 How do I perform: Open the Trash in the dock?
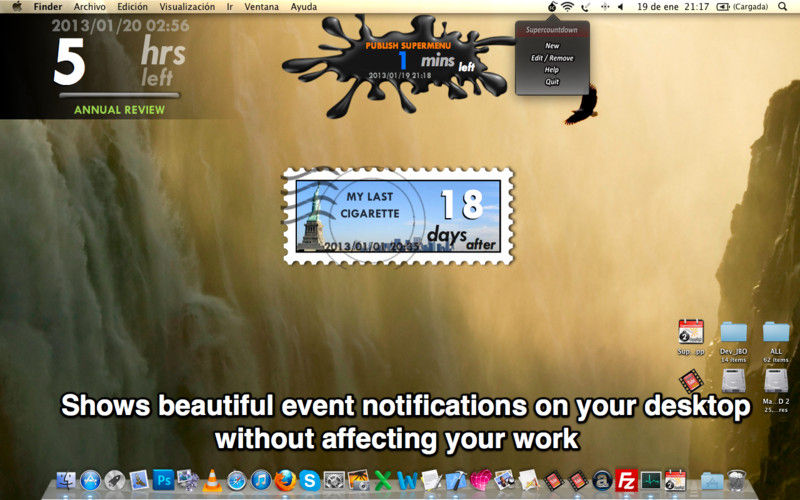[x=736, y=480]
